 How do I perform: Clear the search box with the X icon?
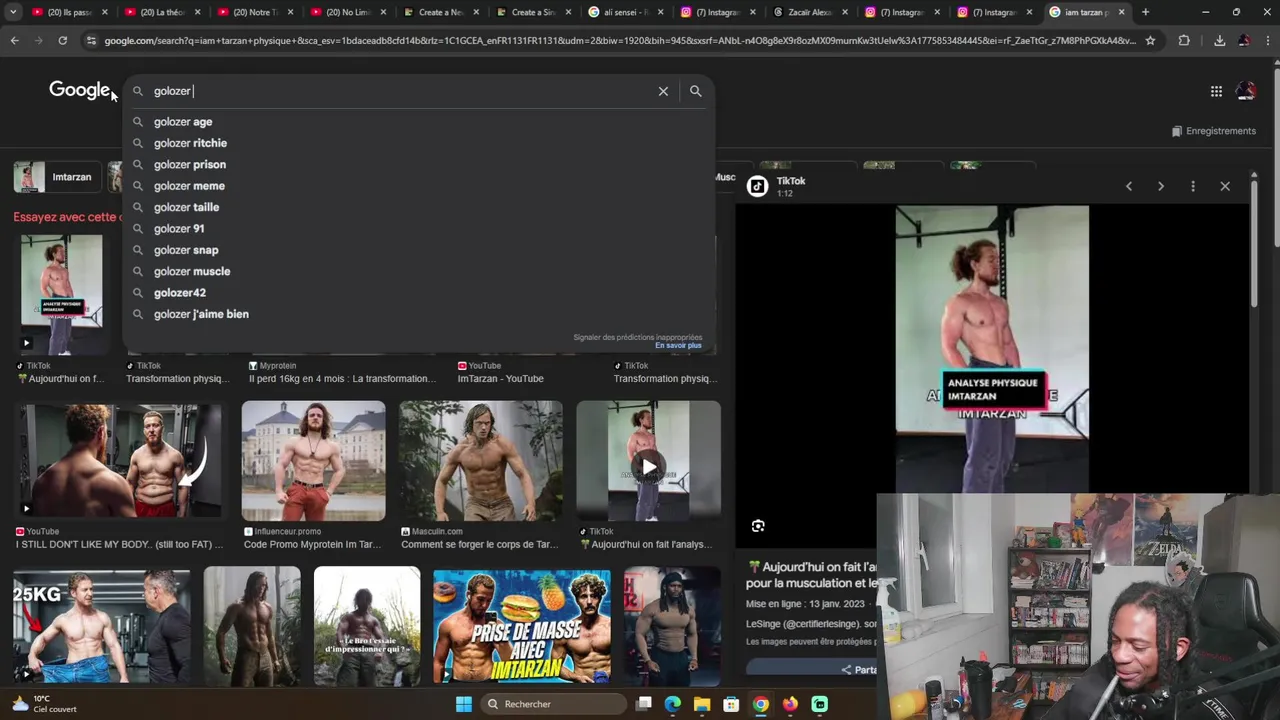pyautogui.click(x=663, y=91)
